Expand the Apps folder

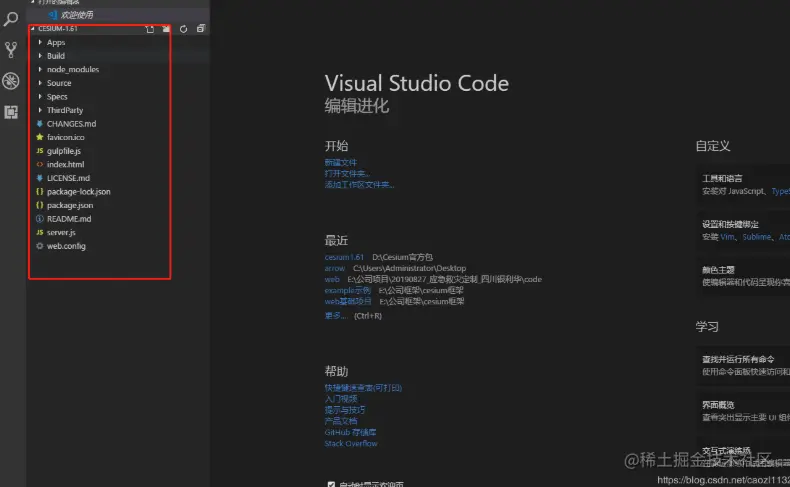pyautogui.click(x=56, y=42)
